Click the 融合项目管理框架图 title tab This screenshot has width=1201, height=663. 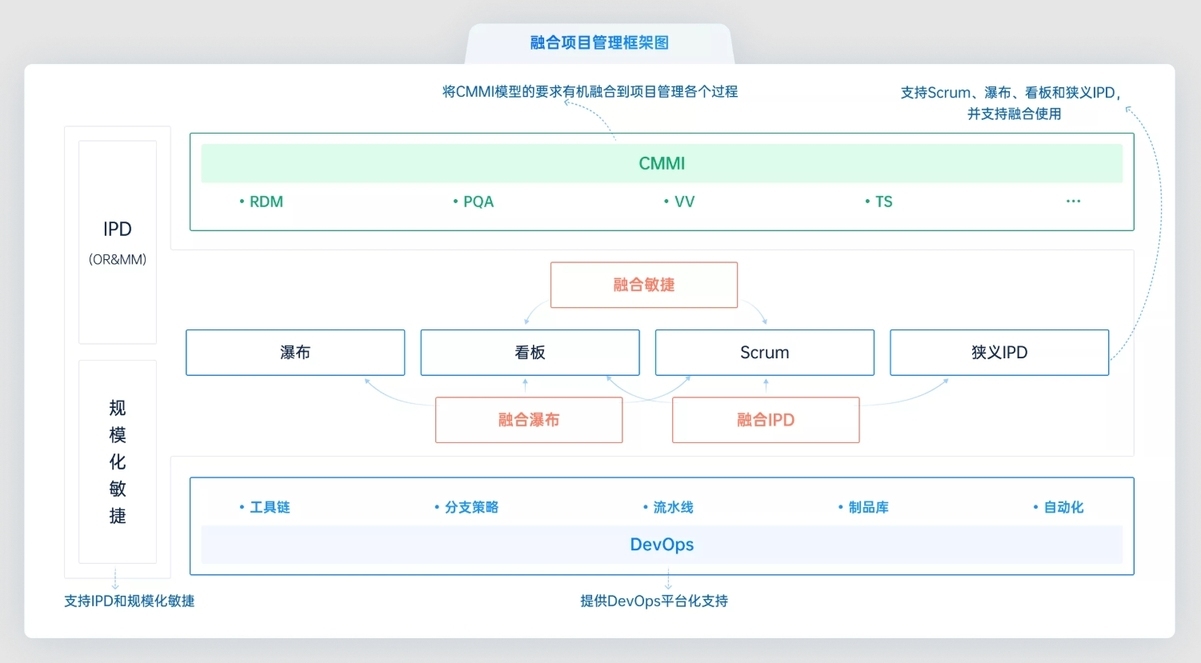[600, 43]
